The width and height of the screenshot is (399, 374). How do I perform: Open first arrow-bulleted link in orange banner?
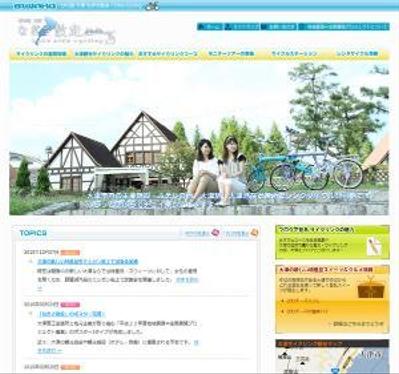click(x=303, y=301)
